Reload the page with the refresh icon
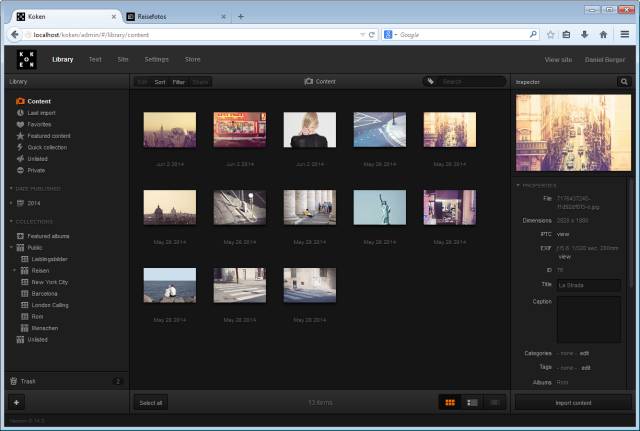This screenshot has width=640, height=431. [371, 35]
